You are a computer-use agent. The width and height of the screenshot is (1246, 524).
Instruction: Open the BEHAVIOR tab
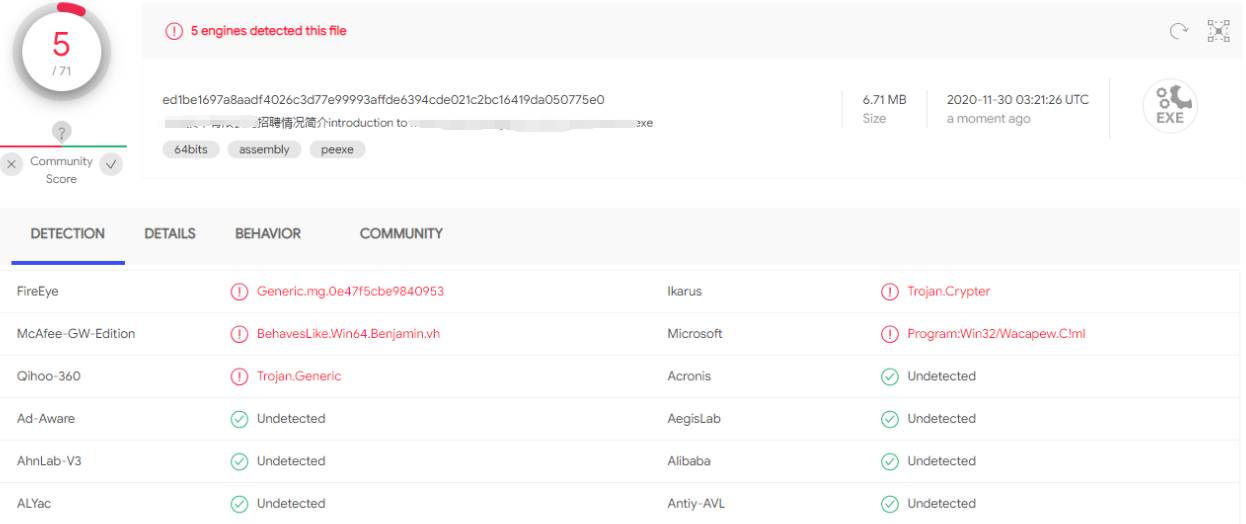pos(268,234)
